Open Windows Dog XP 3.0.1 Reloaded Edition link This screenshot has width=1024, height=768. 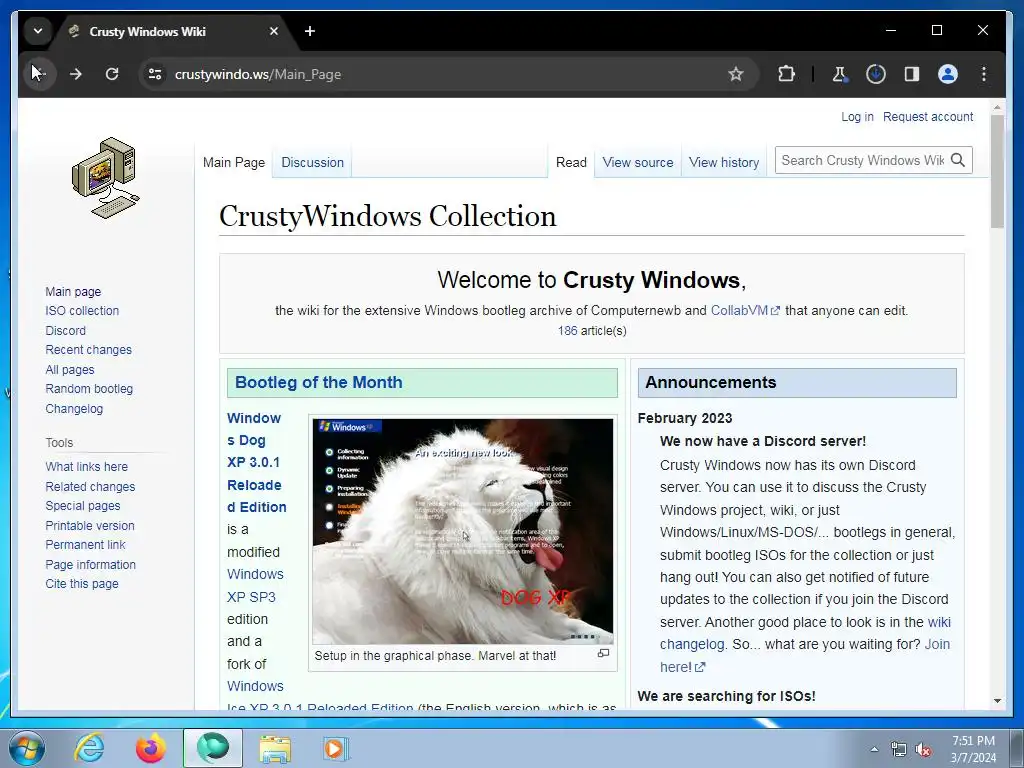[257, 462]
